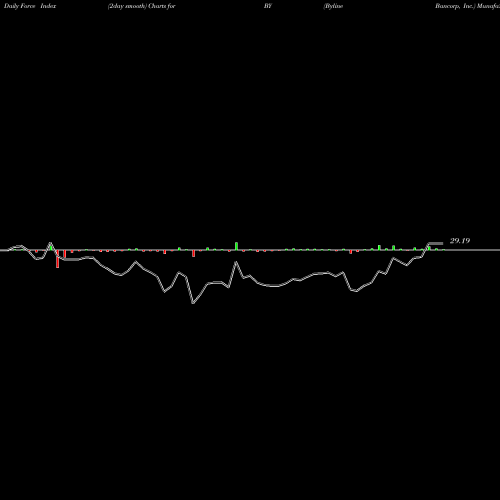500x500 pixels.
Task: Click the tallest red bar near the left
Action: pyautogui.click(x=57, y=259)
